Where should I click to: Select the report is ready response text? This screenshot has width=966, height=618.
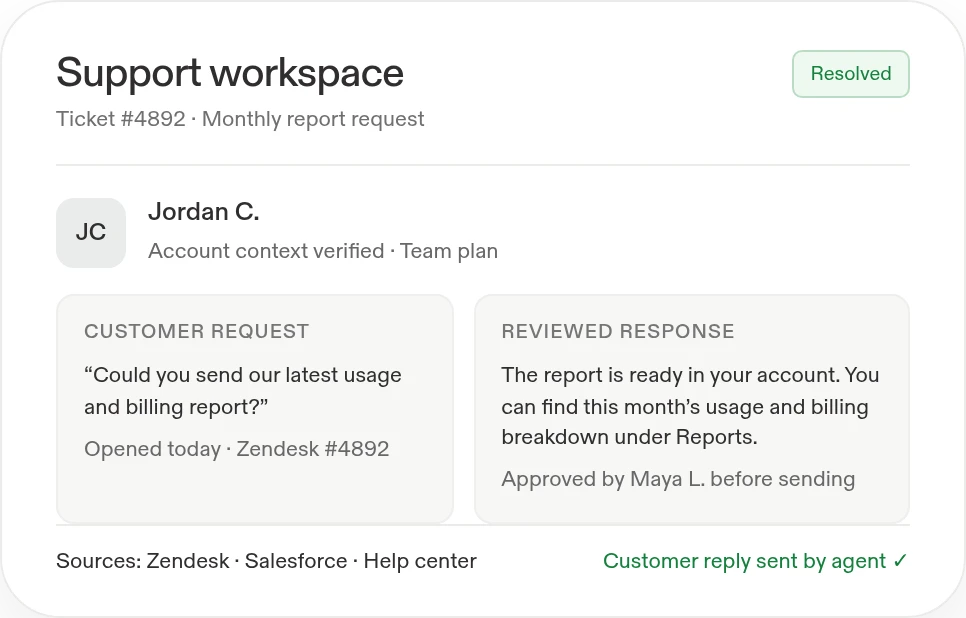pos(690,406)
